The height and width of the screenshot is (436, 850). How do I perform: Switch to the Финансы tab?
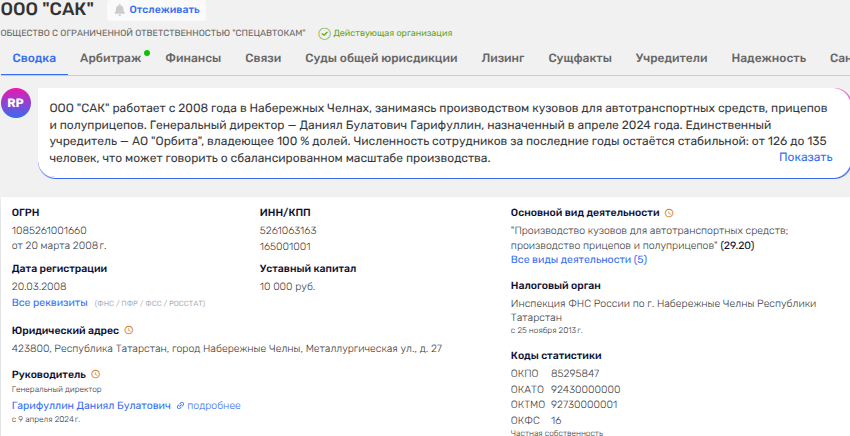[x=193, y=58]
